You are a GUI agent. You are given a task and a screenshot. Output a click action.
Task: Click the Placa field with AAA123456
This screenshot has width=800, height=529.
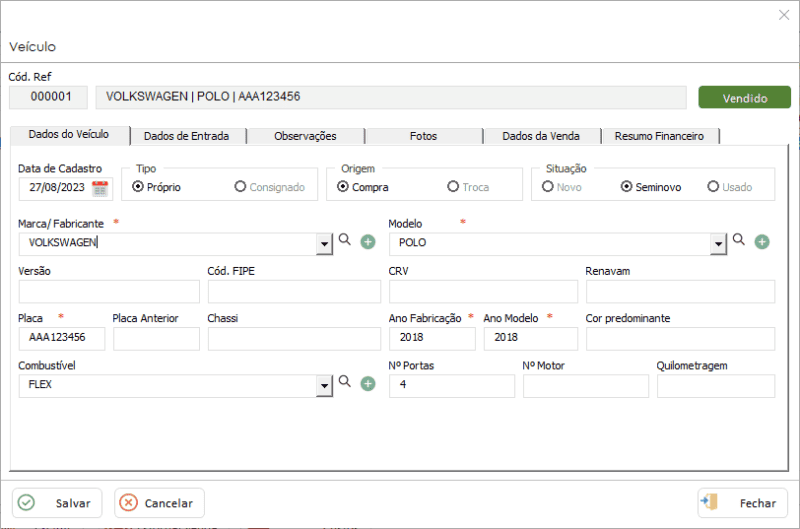[62, 339]
